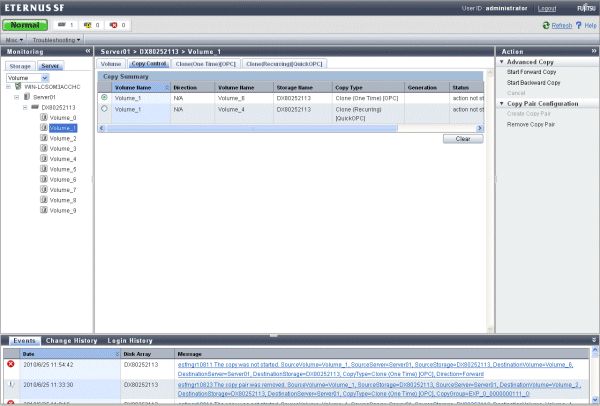600x406 pixels.
Task: Click the DX80252113 storage icon in the tree
Action: tap(35, 107)
